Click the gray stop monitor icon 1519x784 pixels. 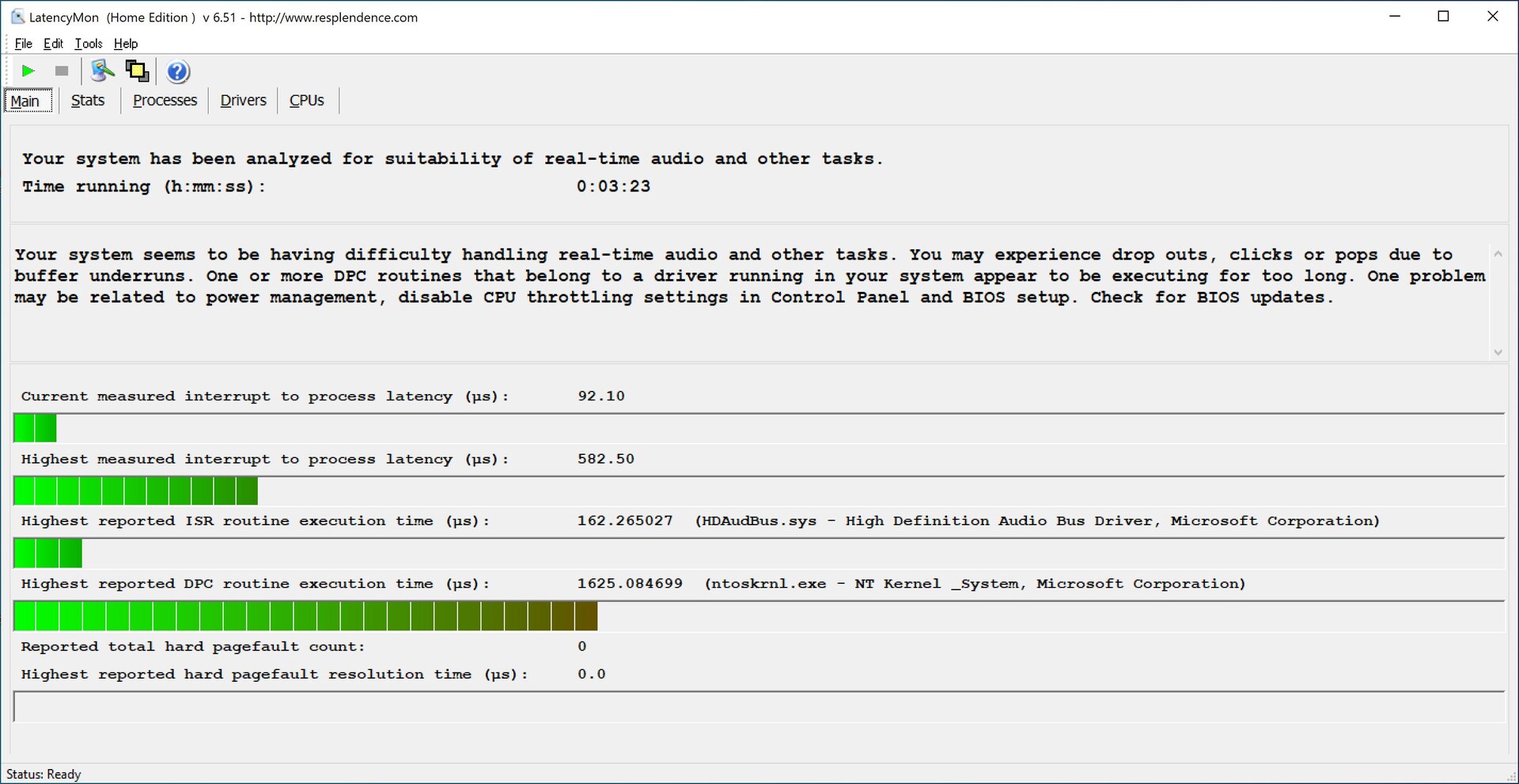(x=62, y=71)
